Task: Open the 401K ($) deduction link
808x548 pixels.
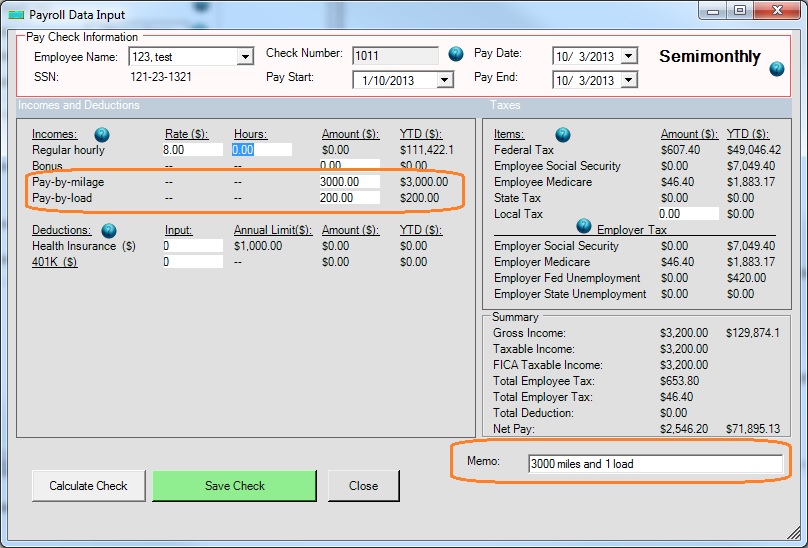Action: click(55, 262)
